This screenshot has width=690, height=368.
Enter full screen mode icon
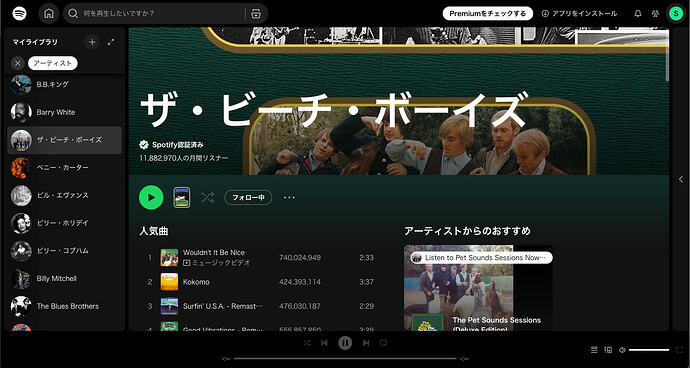tap(679, 350)
